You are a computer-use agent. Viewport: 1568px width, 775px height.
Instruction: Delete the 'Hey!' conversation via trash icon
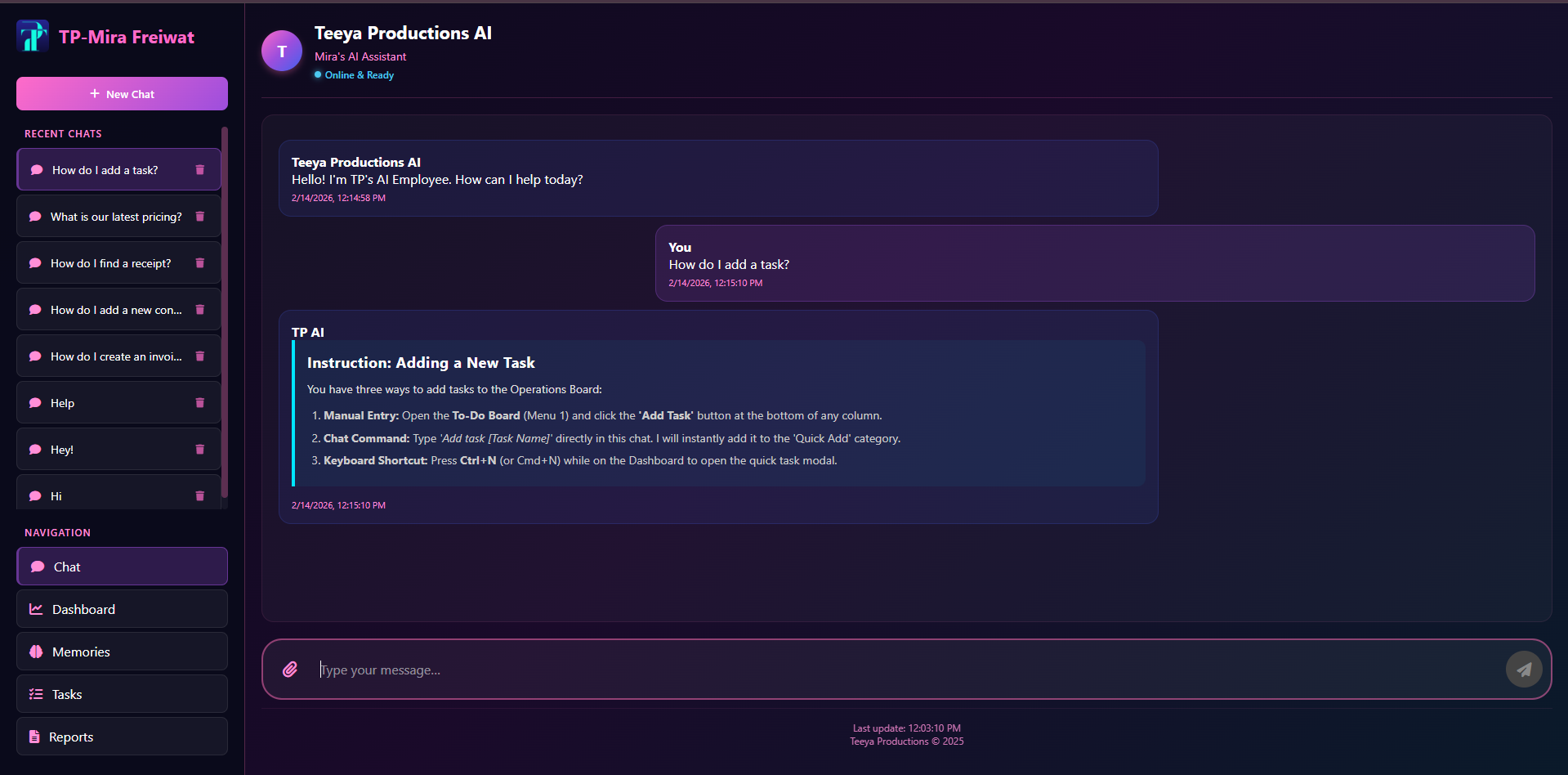point(200,449)
